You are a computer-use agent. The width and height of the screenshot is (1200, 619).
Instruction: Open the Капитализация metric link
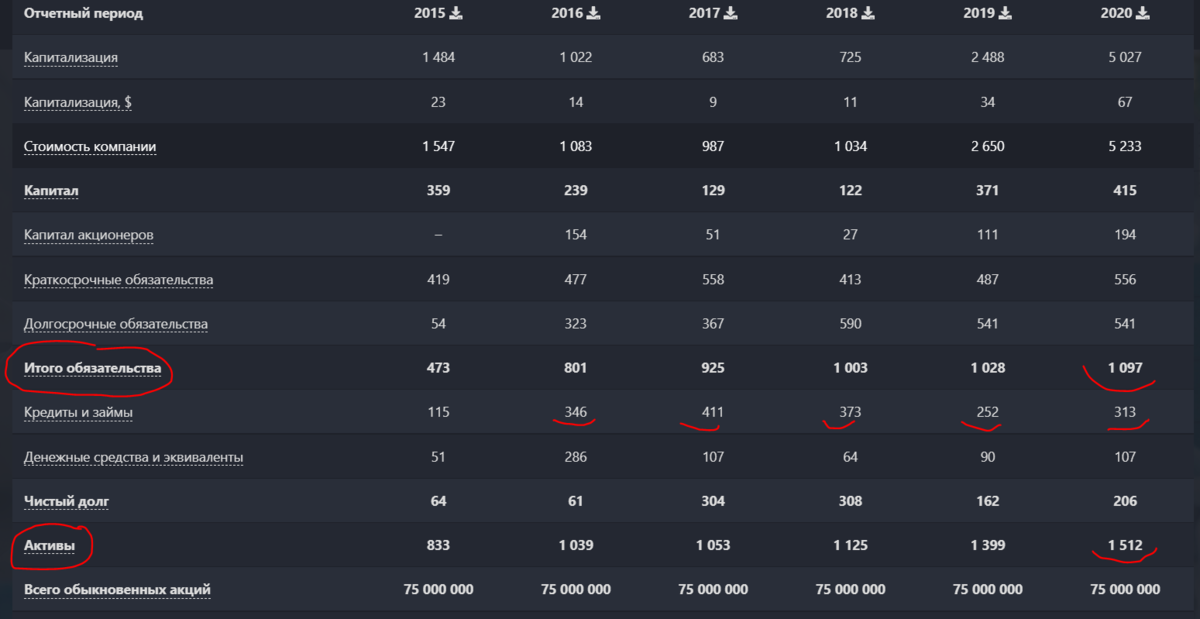click(71, 57)
